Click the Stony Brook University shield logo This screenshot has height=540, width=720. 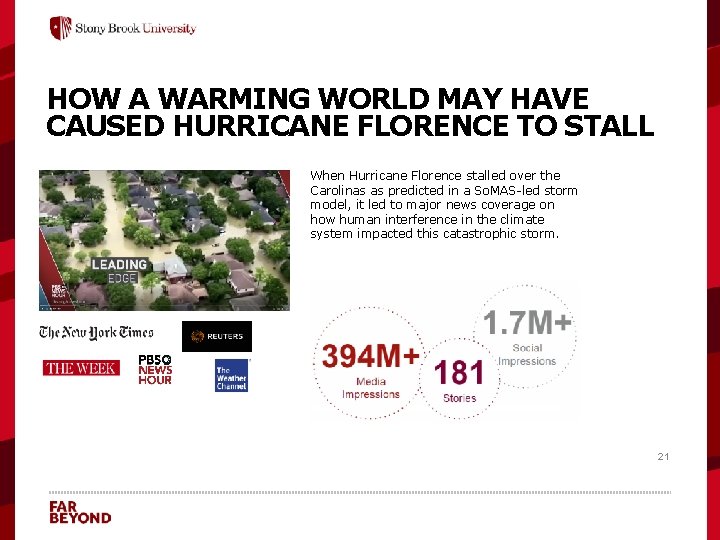click(61, 28)
